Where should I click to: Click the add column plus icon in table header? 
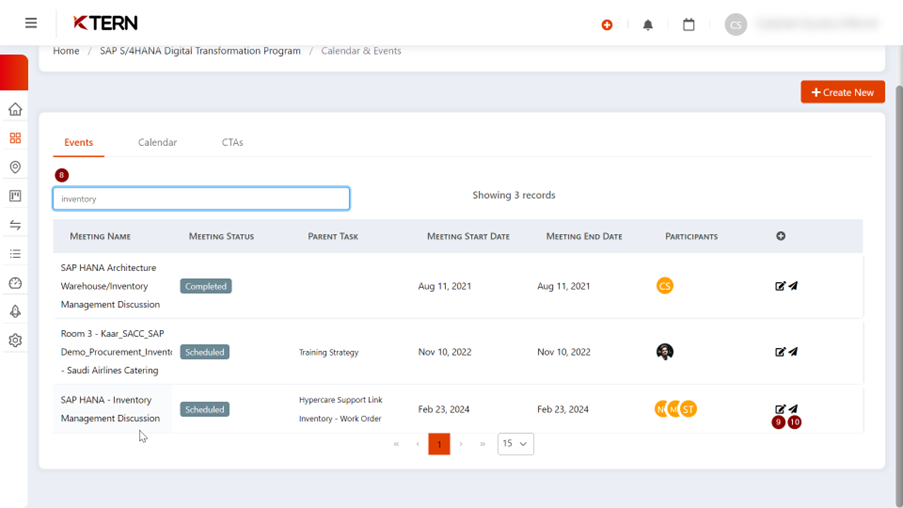tap(780, 236)
